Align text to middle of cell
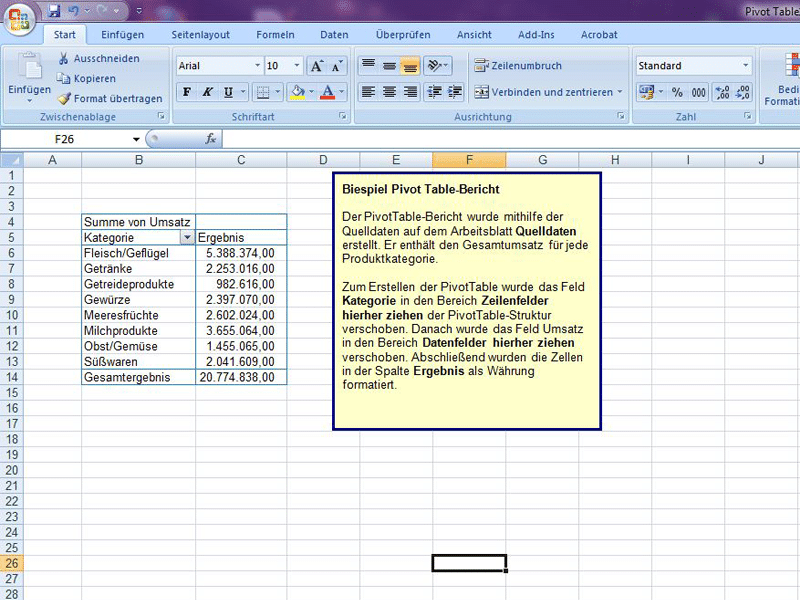The width and height of the screenshot is (800, 600). coord(389,65)
